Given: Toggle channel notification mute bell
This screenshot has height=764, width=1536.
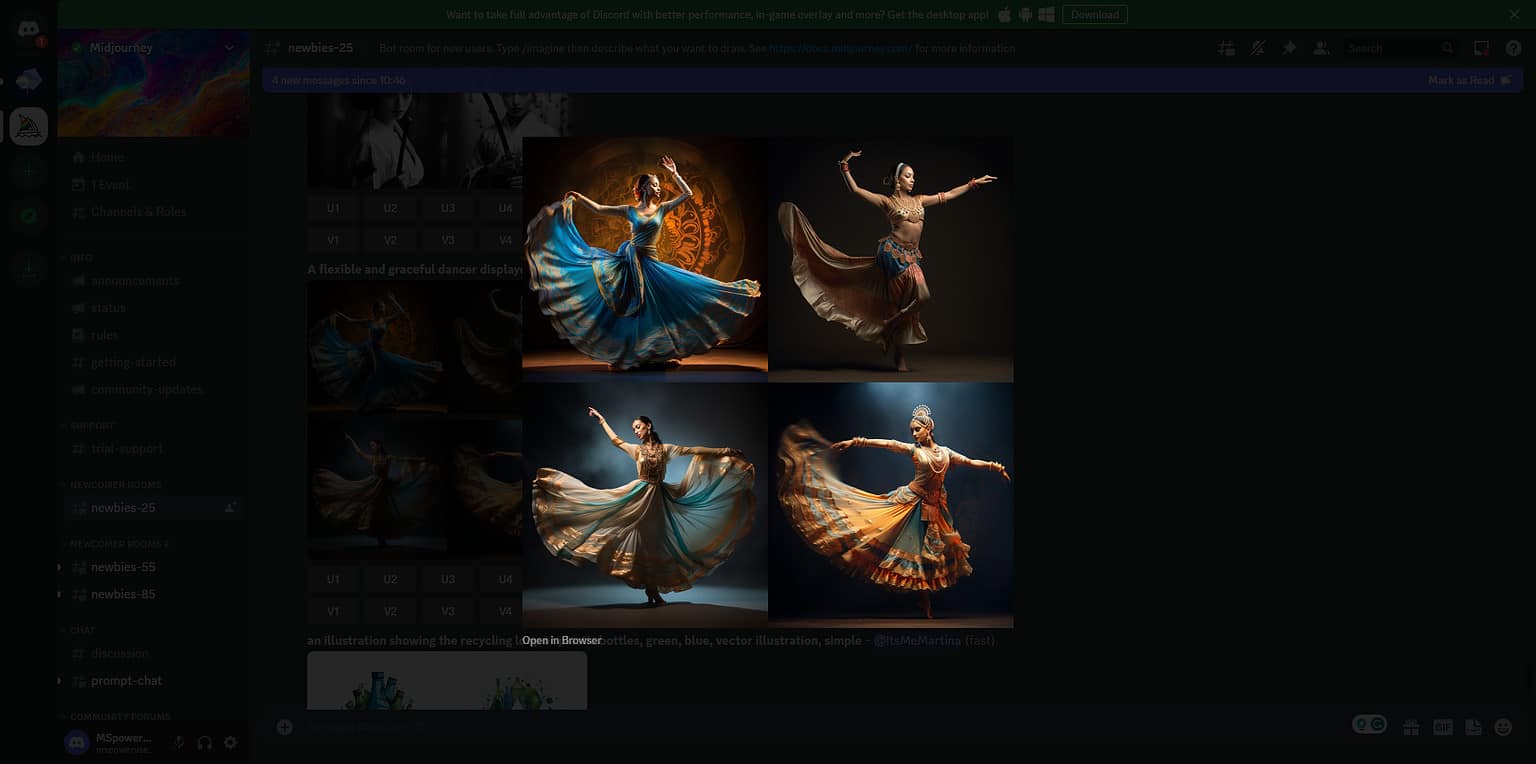Looking at the screenshot, I should (1257, 47).
